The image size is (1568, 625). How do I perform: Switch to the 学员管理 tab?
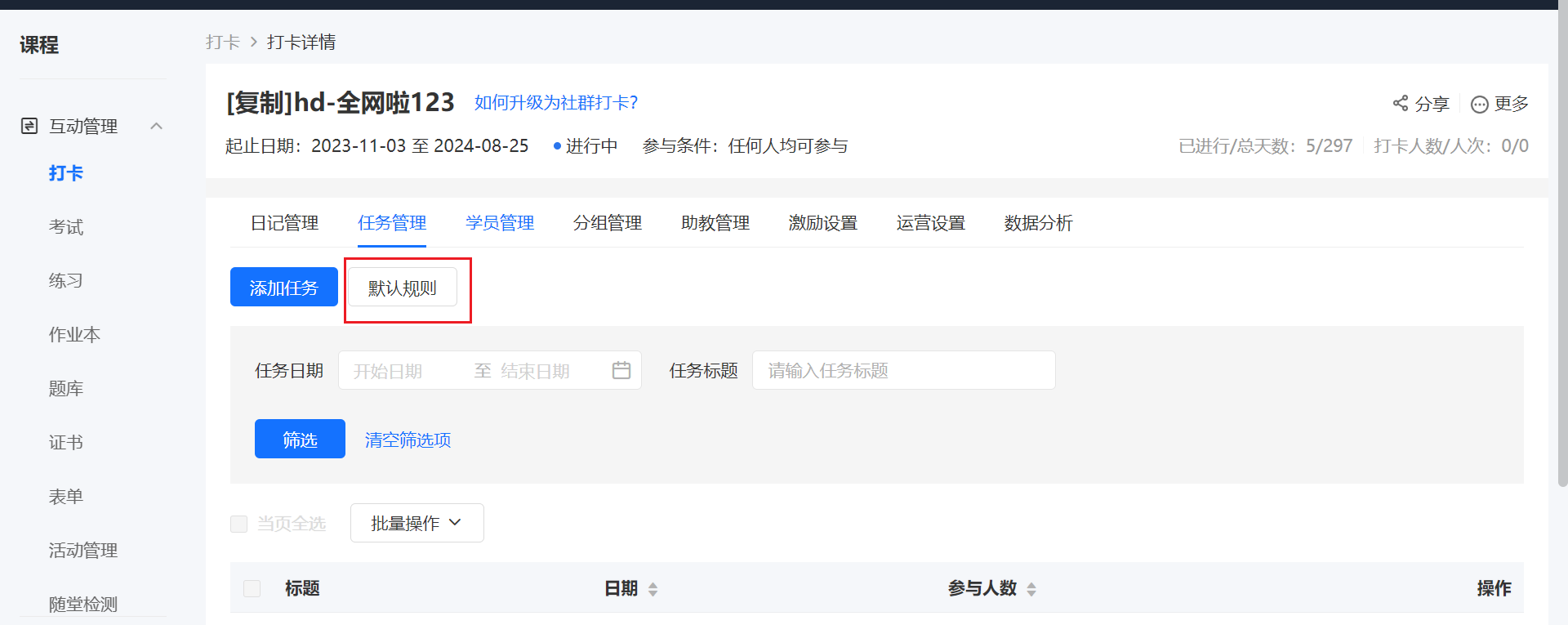click(500, 223)
